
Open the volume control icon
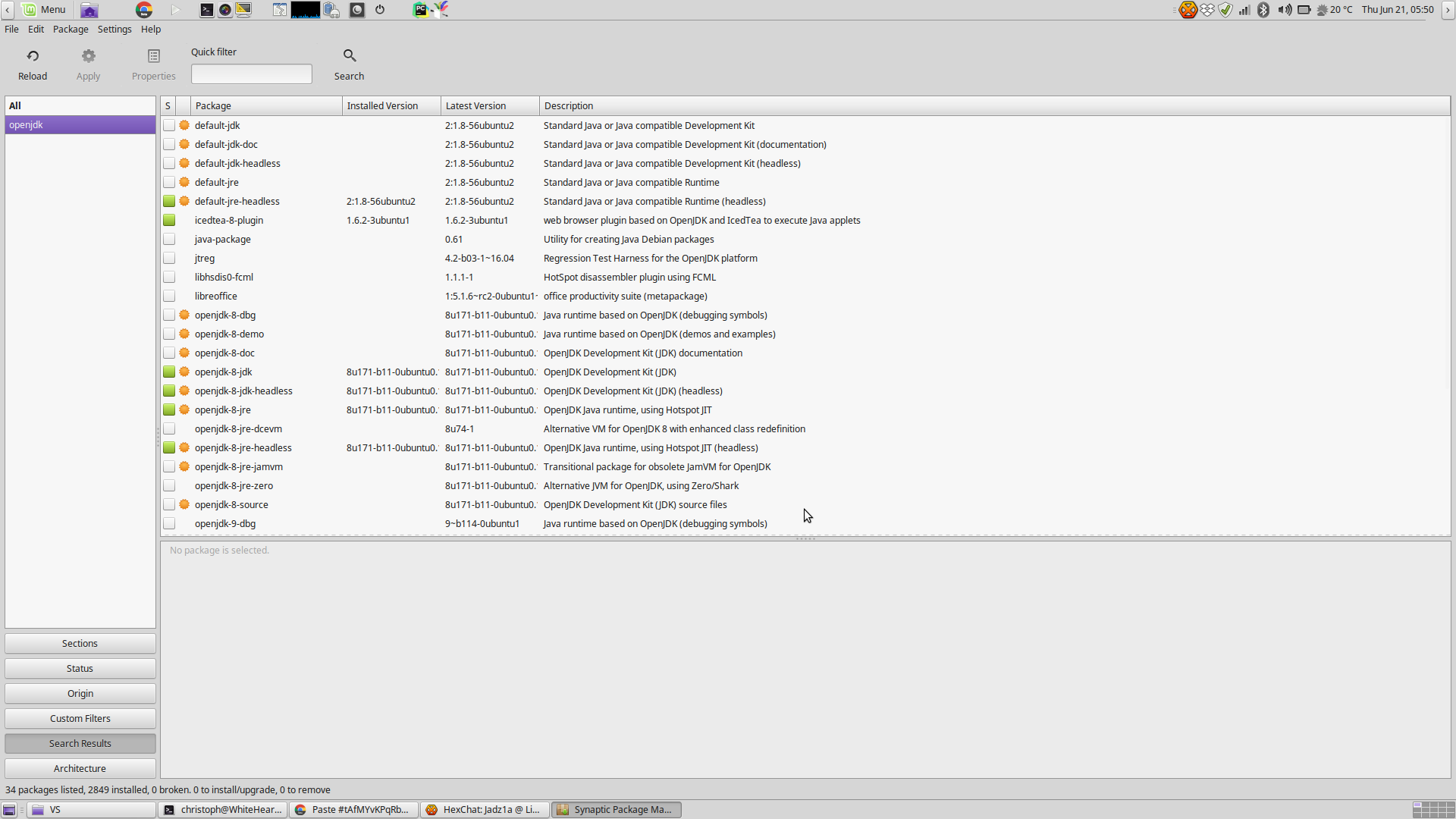click(x=1284, y=10)
